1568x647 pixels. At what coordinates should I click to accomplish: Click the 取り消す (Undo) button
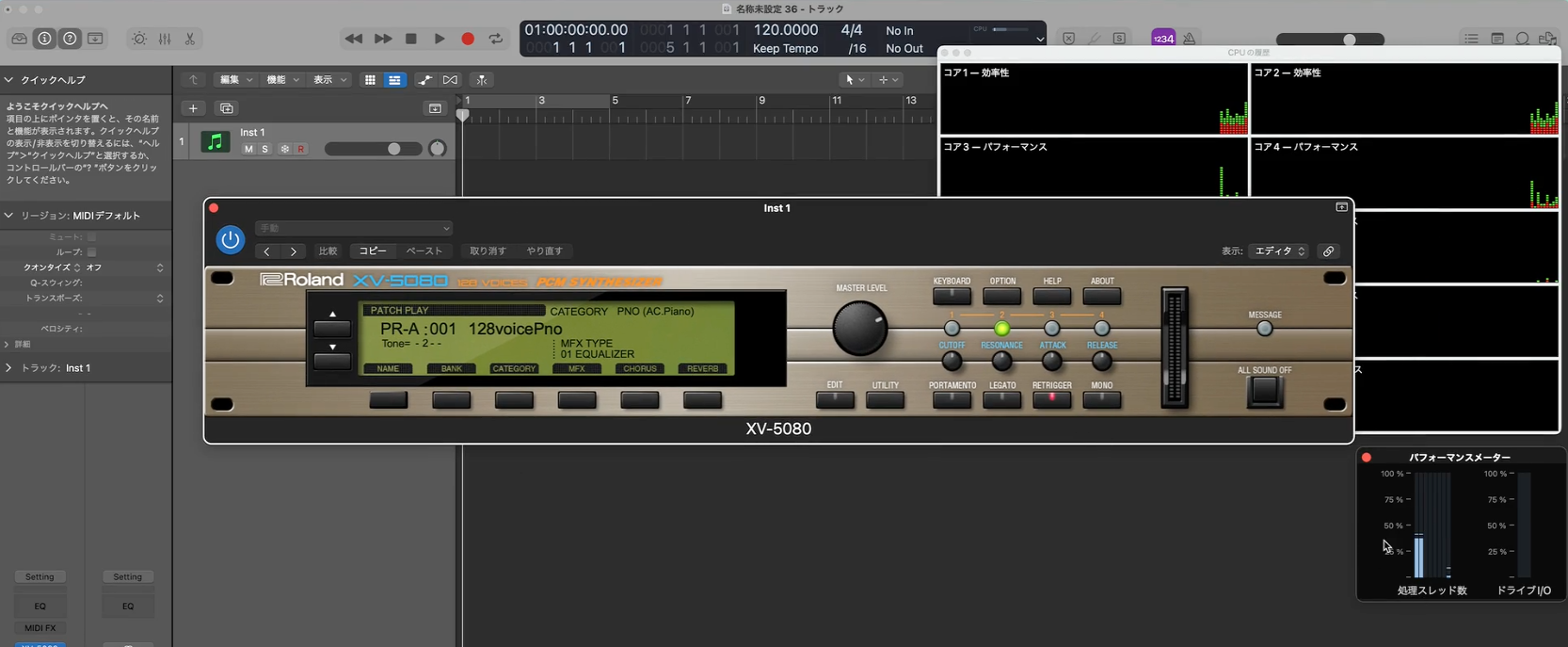point(488,251)
